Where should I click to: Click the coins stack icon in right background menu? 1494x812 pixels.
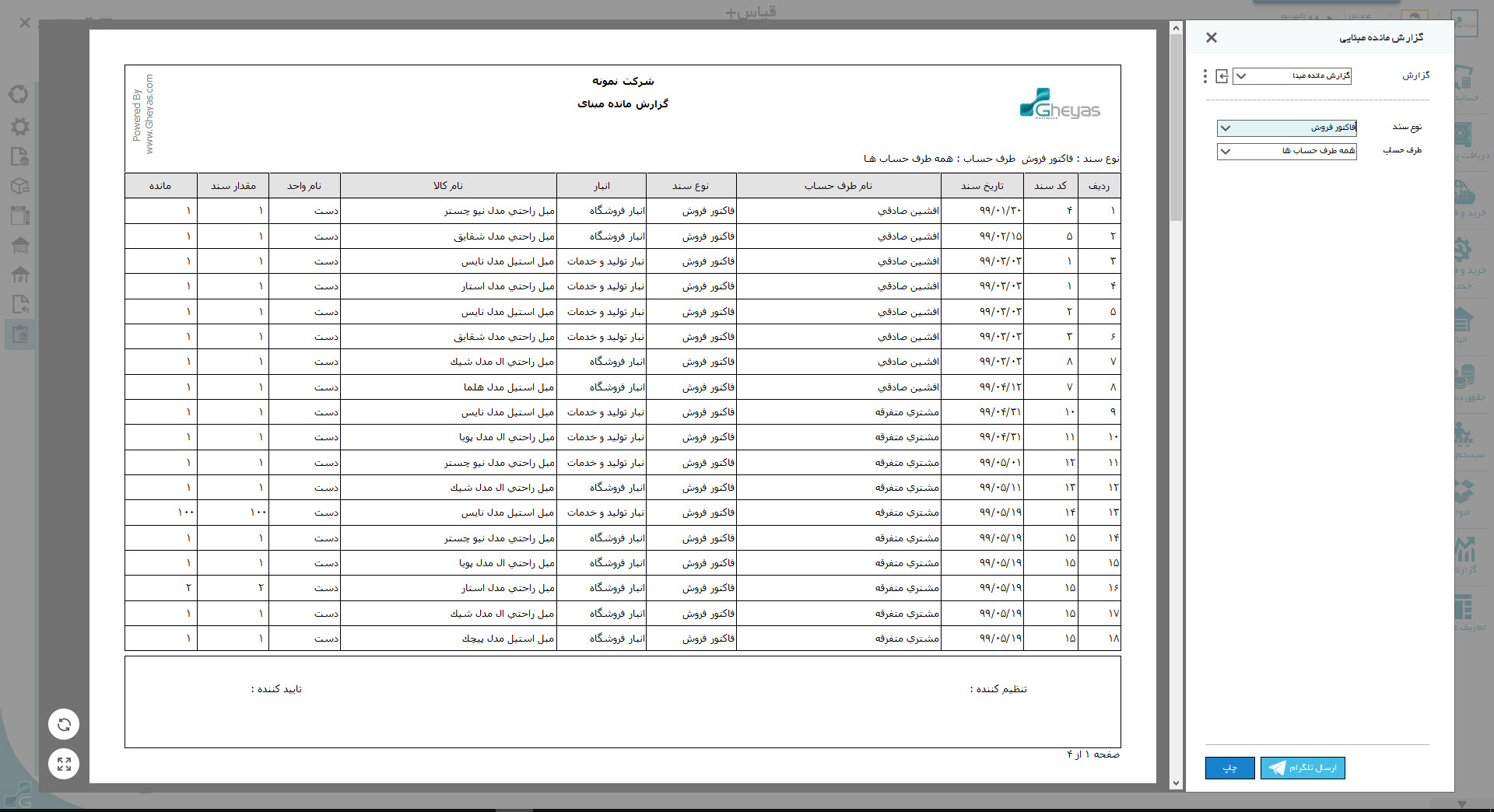(x=1464, y=376)
